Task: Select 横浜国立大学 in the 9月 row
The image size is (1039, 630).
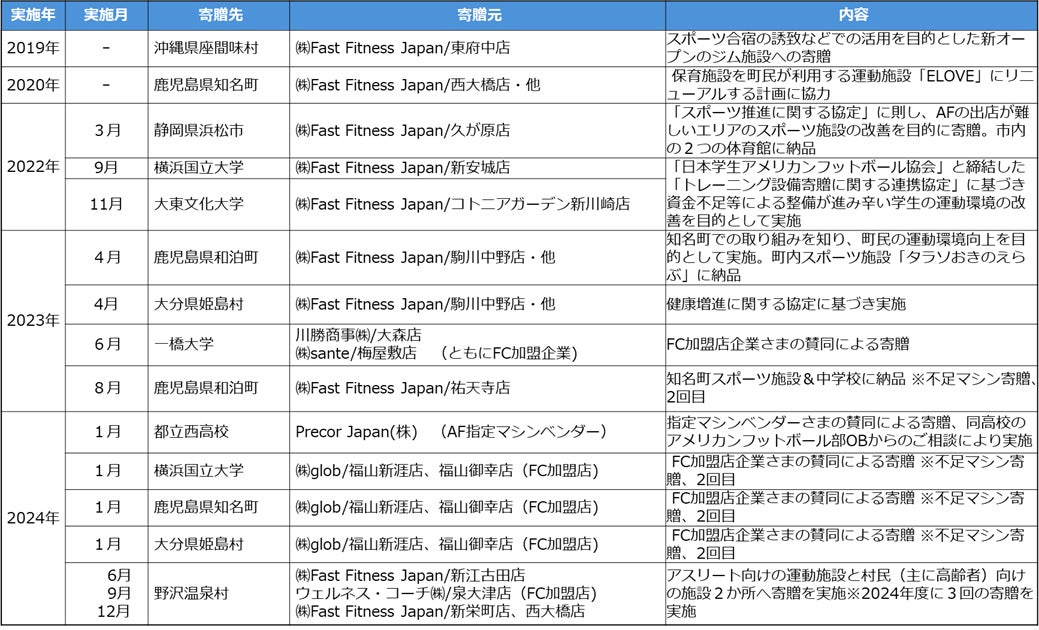Action: coord(219,168)
